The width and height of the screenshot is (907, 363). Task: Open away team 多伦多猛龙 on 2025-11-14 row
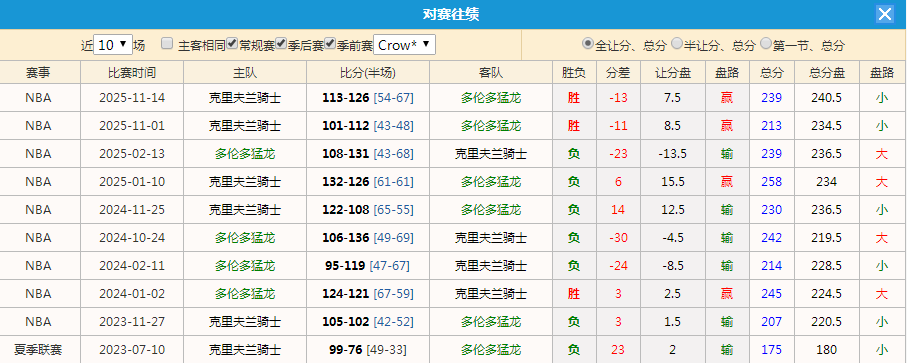(x=491, y=98)
